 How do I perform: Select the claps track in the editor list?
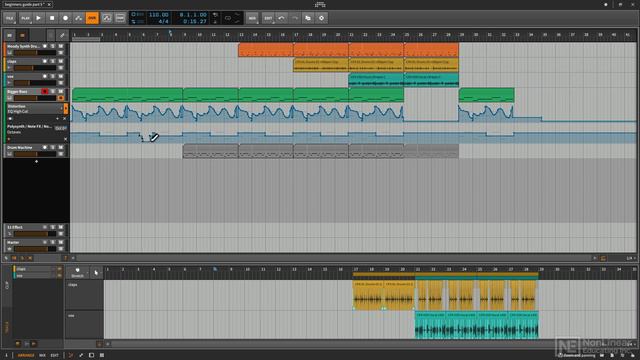click(x=35, y=269)
